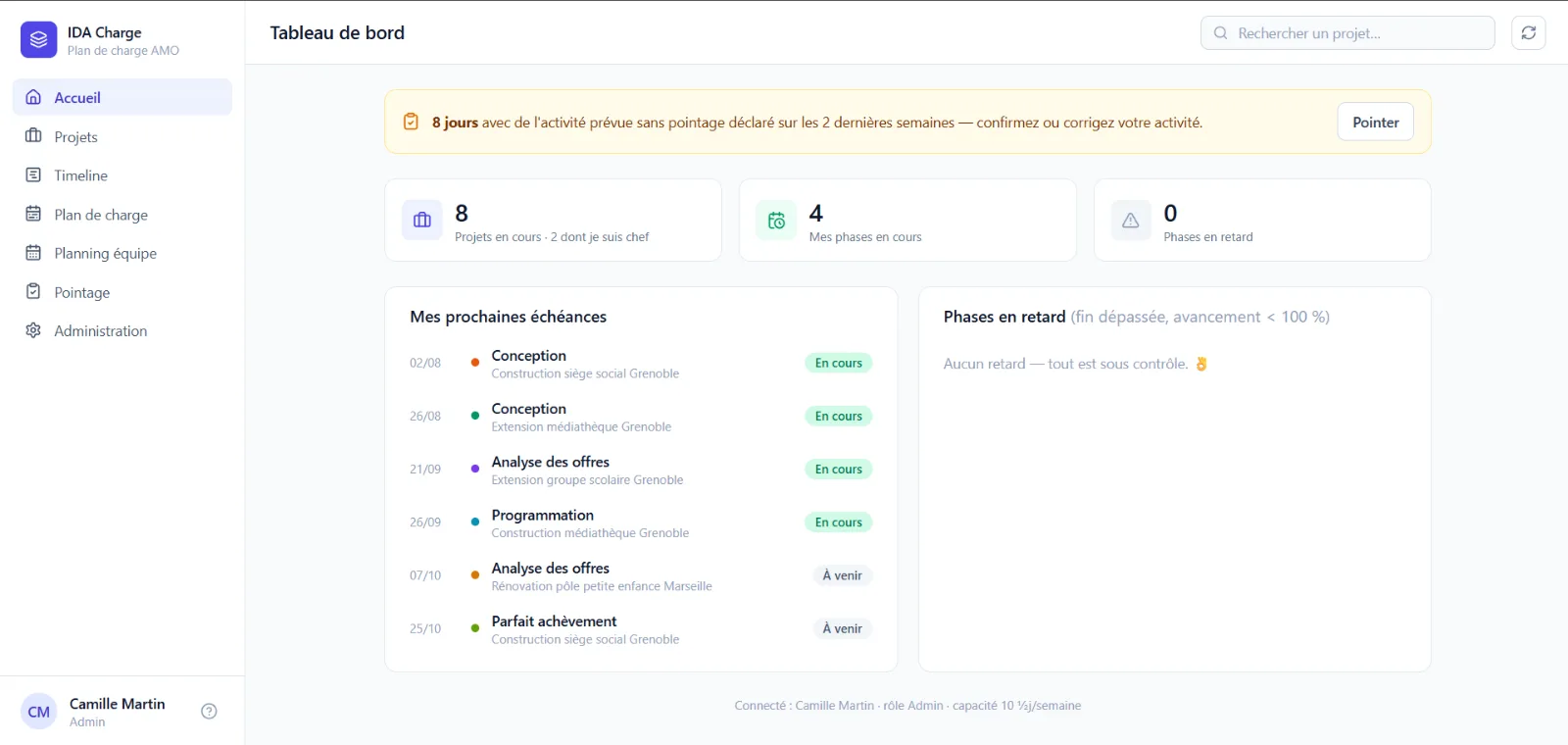Click the search magnifier icon
Image resolution: width=1568 pixels, height=745 pixels.
pyautogui.click(x=1220, y=32)
